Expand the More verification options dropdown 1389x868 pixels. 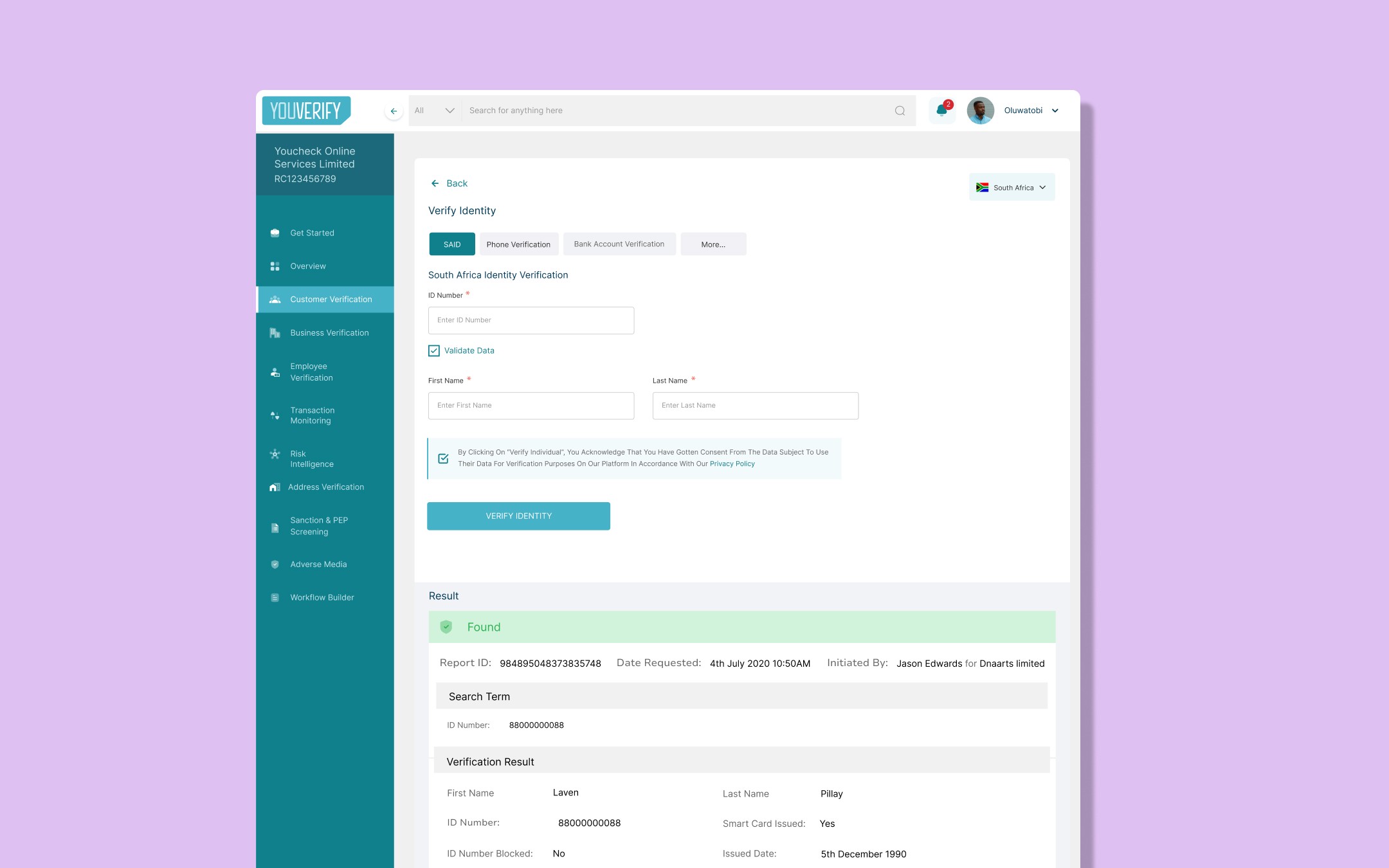(x=713, y=243)
